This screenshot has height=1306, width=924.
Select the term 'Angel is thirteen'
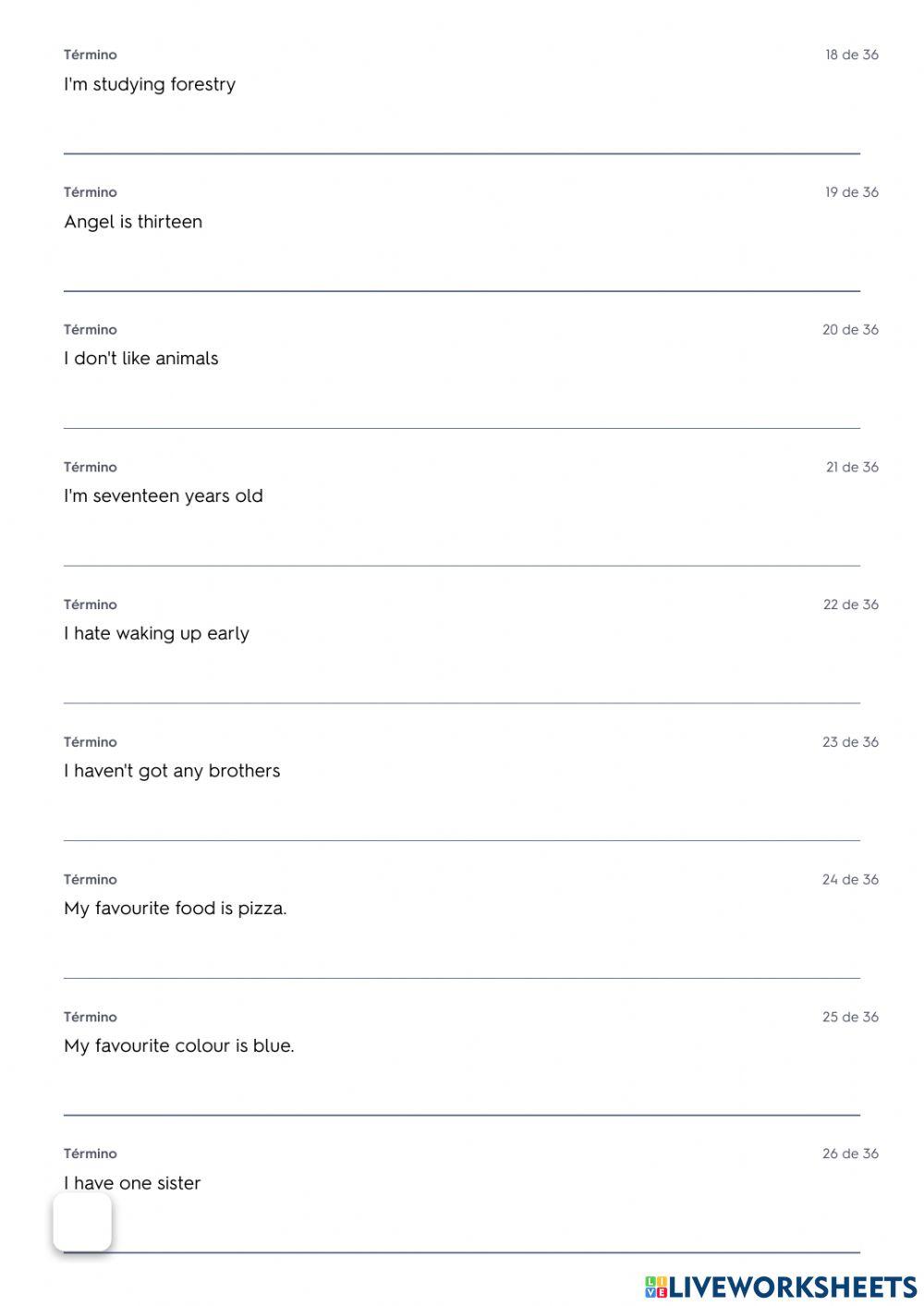(133, 222)
